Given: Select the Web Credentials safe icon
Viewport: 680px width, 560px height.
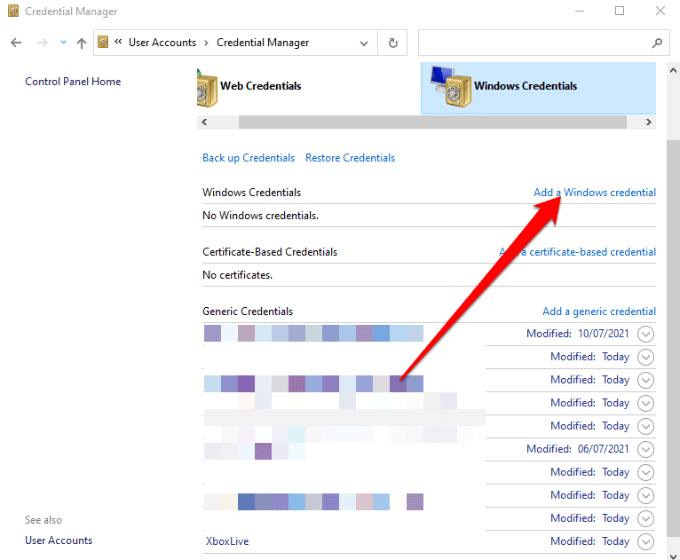Looking at the screenshot, I should [x=208, y=87].
